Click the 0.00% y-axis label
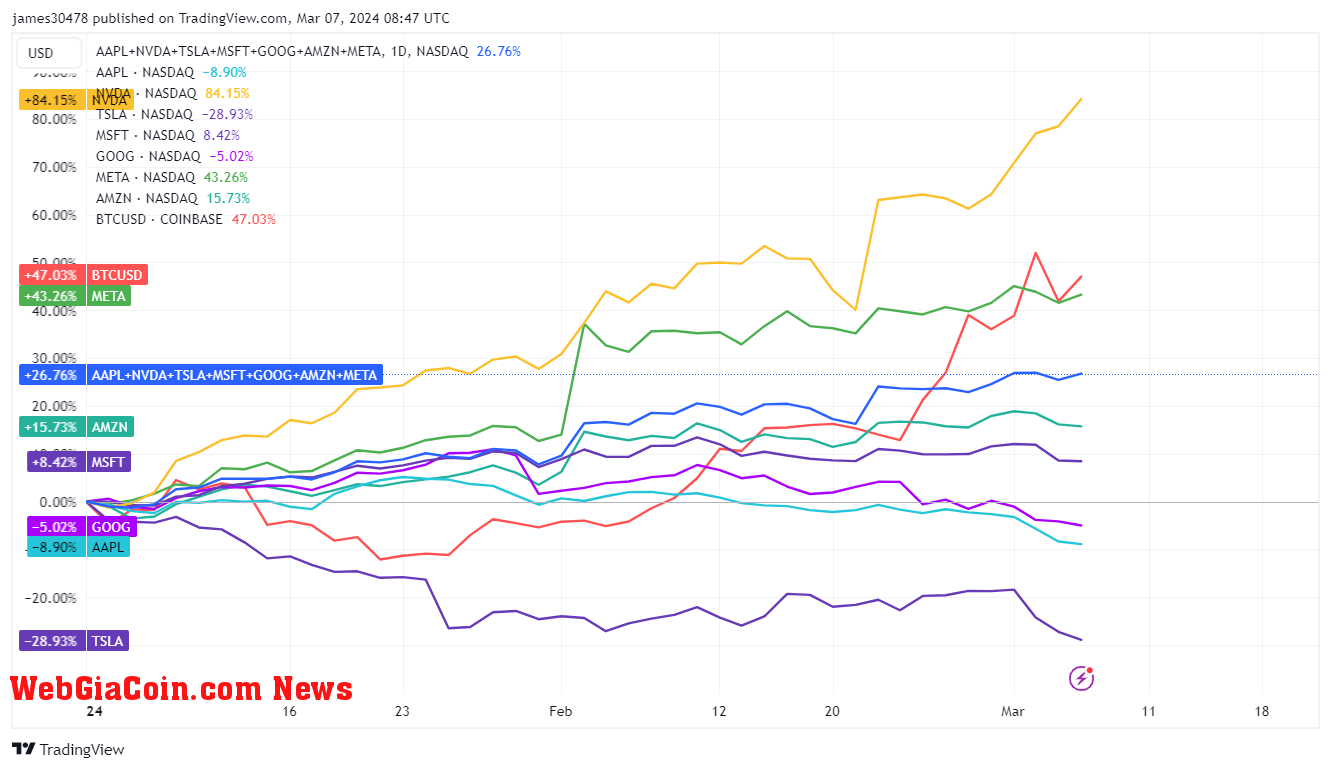The width and height of the screenshot is (1331, 770). pyautogui.click(x=57, y=502)
